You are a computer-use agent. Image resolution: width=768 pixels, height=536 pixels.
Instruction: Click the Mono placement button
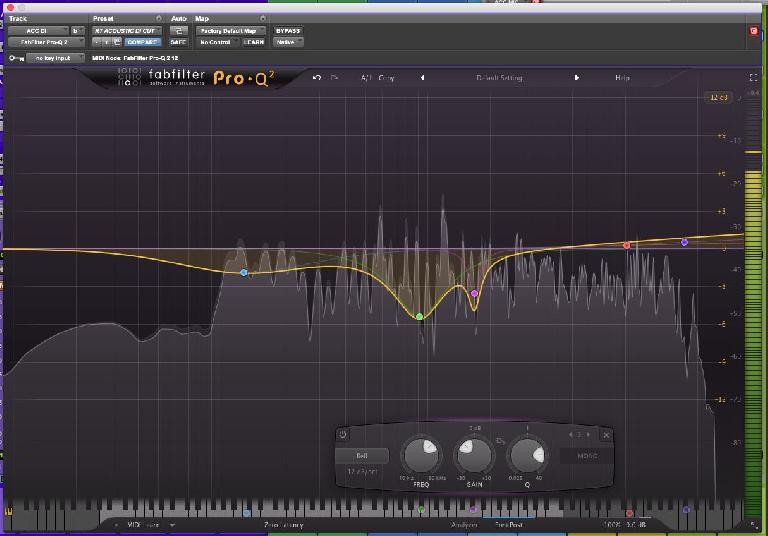[x=587, y=456]
